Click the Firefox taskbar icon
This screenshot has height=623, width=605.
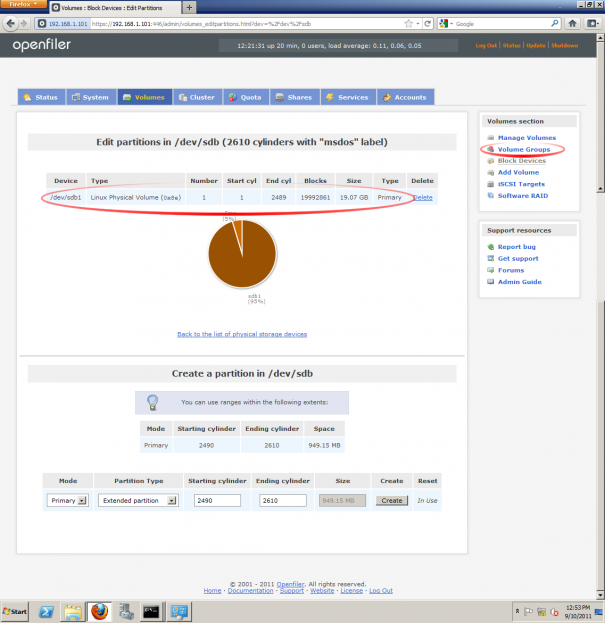point(99,612)
